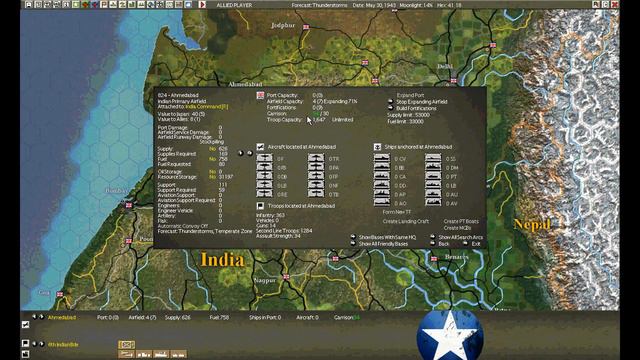Click British flag icon beside Port Capacity
640x360 pixels.
click(x=260, y=96)
